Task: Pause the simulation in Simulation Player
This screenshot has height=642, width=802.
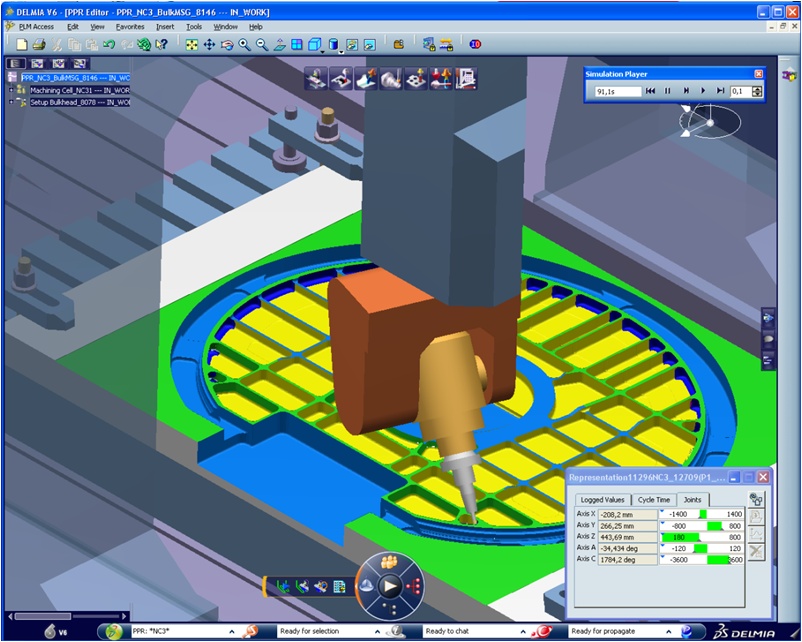Action: (667, 91)
